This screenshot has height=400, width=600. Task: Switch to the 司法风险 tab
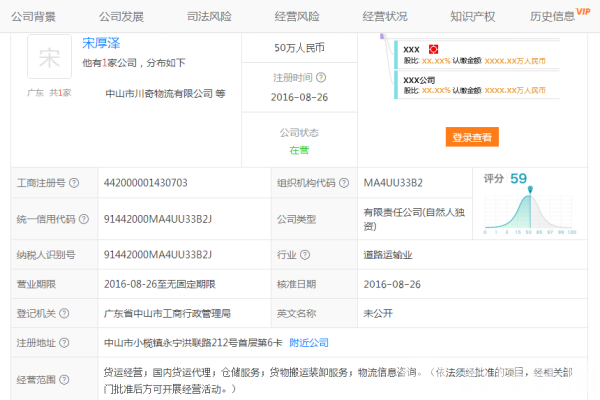[x=209, y=16]
